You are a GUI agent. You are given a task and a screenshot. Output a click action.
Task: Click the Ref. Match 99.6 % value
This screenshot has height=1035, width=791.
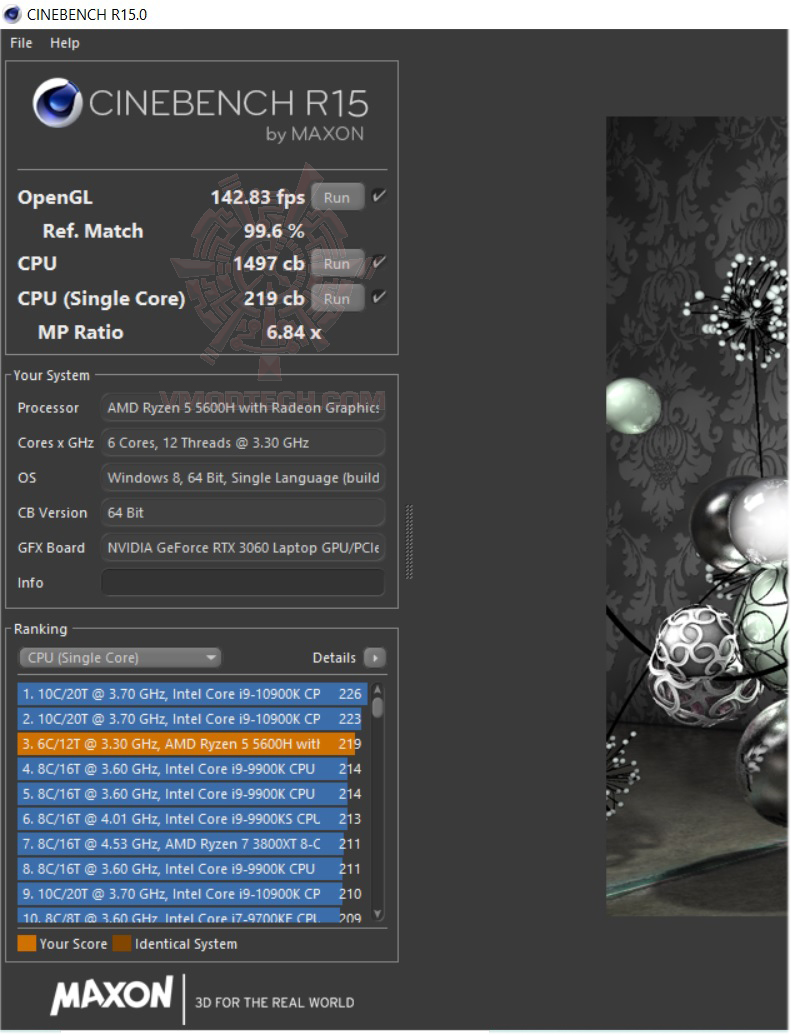tap(274, 231)
